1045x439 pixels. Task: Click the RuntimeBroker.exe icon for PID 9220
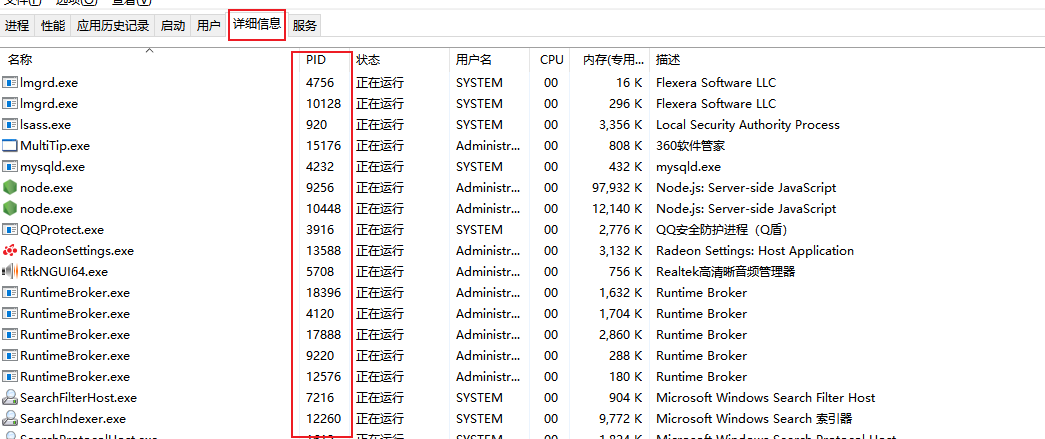[9, 356]
